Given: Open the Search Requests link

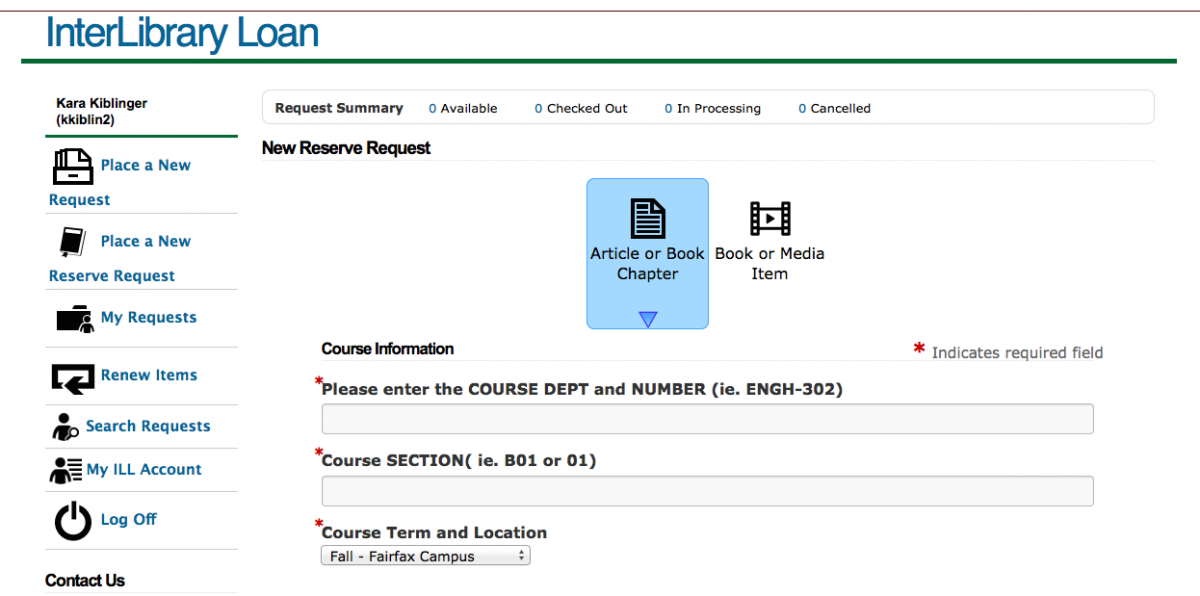Looking at the screenshot, I should [x=148, y=426].
